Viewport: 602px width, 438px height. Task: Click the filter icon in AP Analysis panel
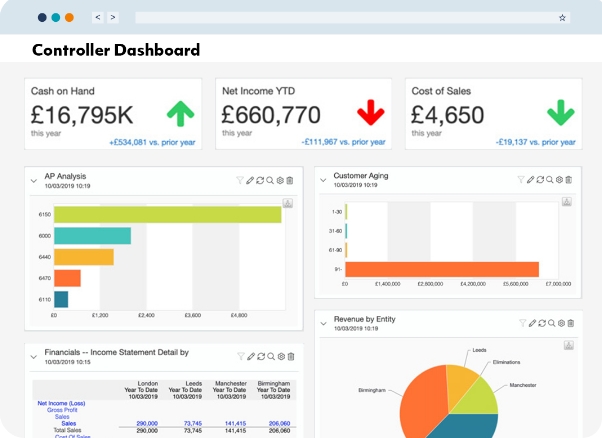[240, 180]
